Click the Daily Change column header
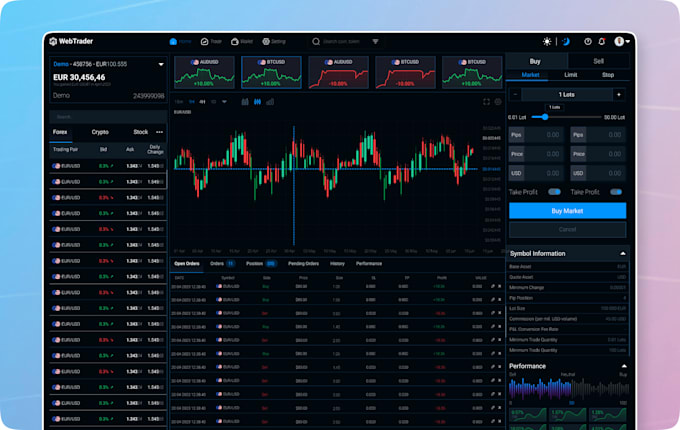The image size is (680, 430). coord(155,150)
